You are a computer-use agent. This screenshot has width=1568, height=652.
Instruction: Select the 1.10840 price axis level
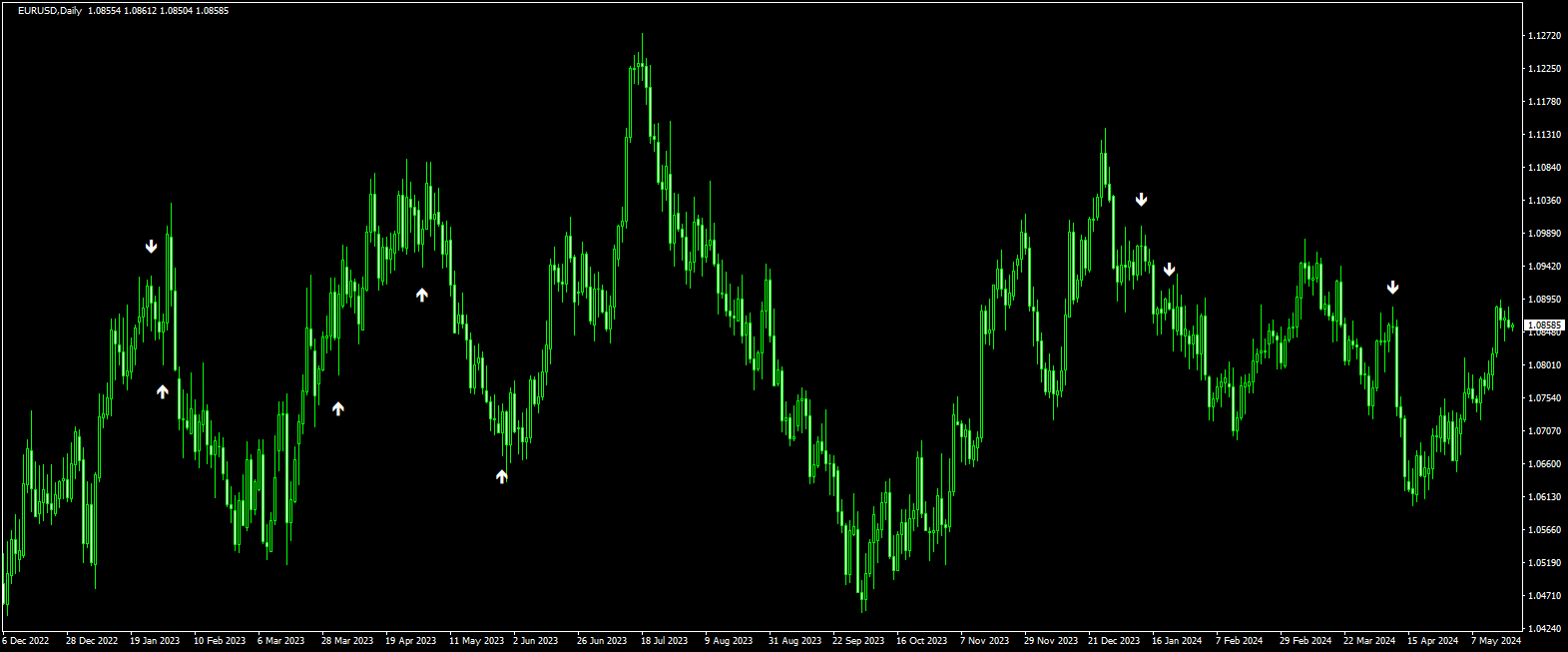(1543, 168)
